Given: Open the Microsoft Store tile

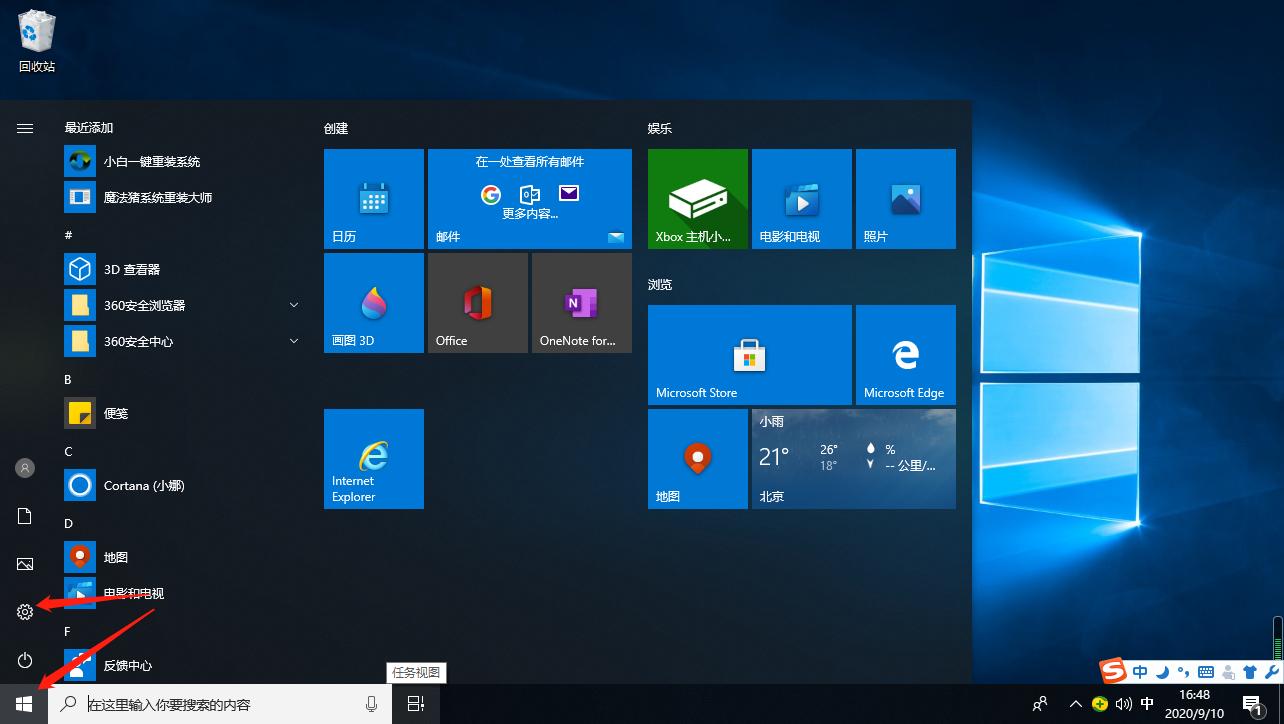Looking at the screenshot, I should coord(749,354).
